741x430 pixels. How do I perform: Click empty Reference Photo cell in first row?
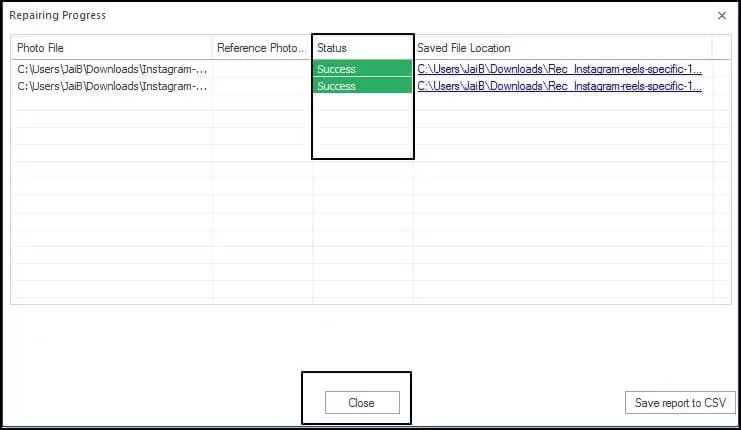262,69
